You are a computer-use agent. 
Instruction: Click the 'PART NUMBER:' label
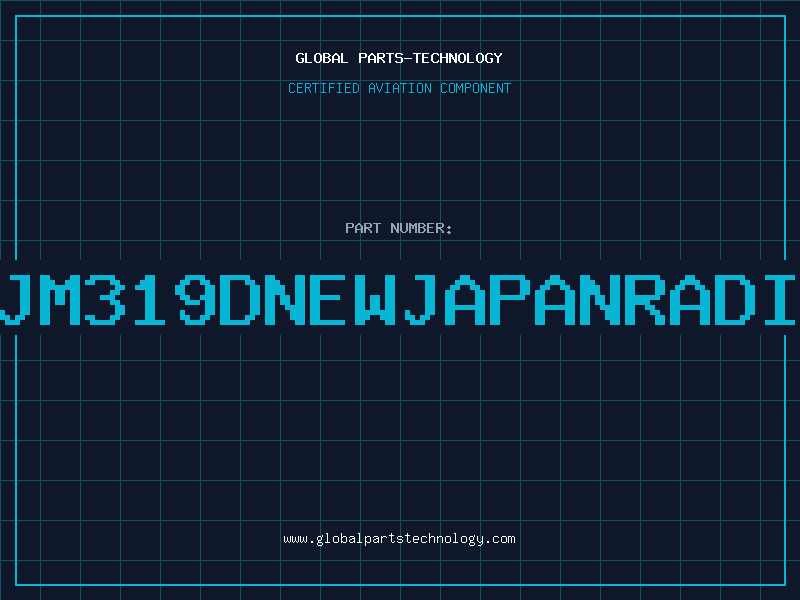click(x=399, y=228)
